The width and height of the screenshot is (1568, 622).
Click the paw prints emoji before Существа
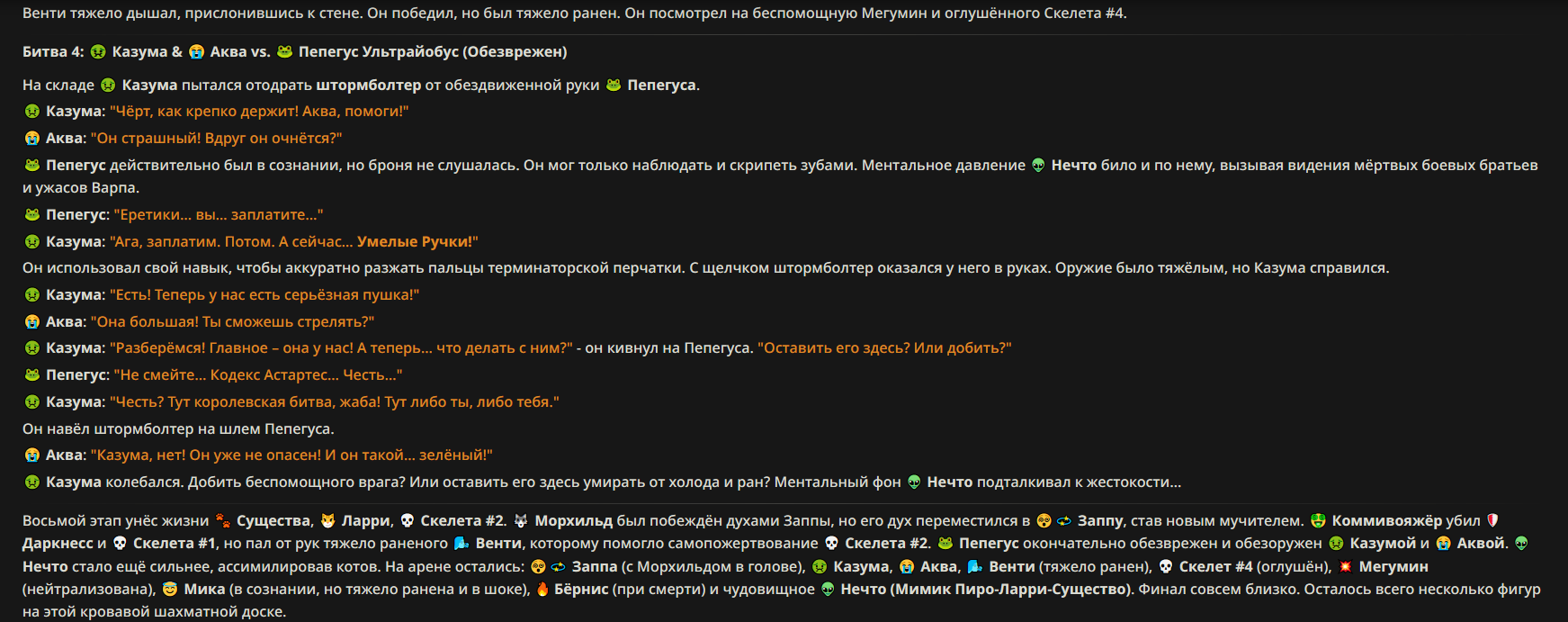[x=222, y=521]
